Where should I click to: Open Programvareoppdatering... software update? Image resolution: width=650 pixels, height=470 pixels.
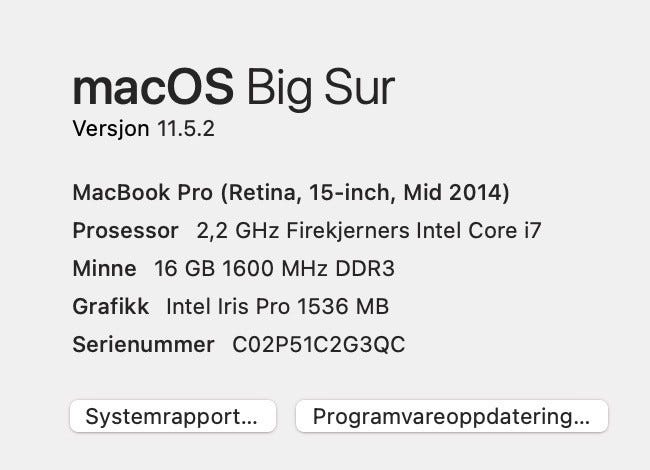click(x=451, y=416)
